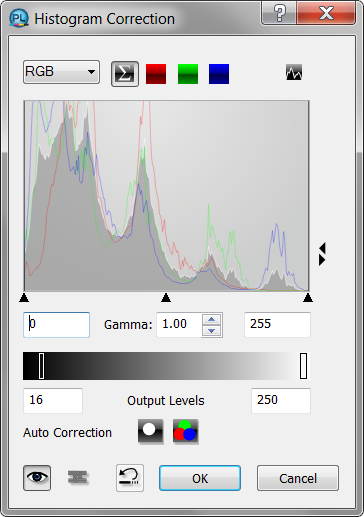Click the right-pointing expand arrow beside histogram
364x517 pixels.
[322, 260]
